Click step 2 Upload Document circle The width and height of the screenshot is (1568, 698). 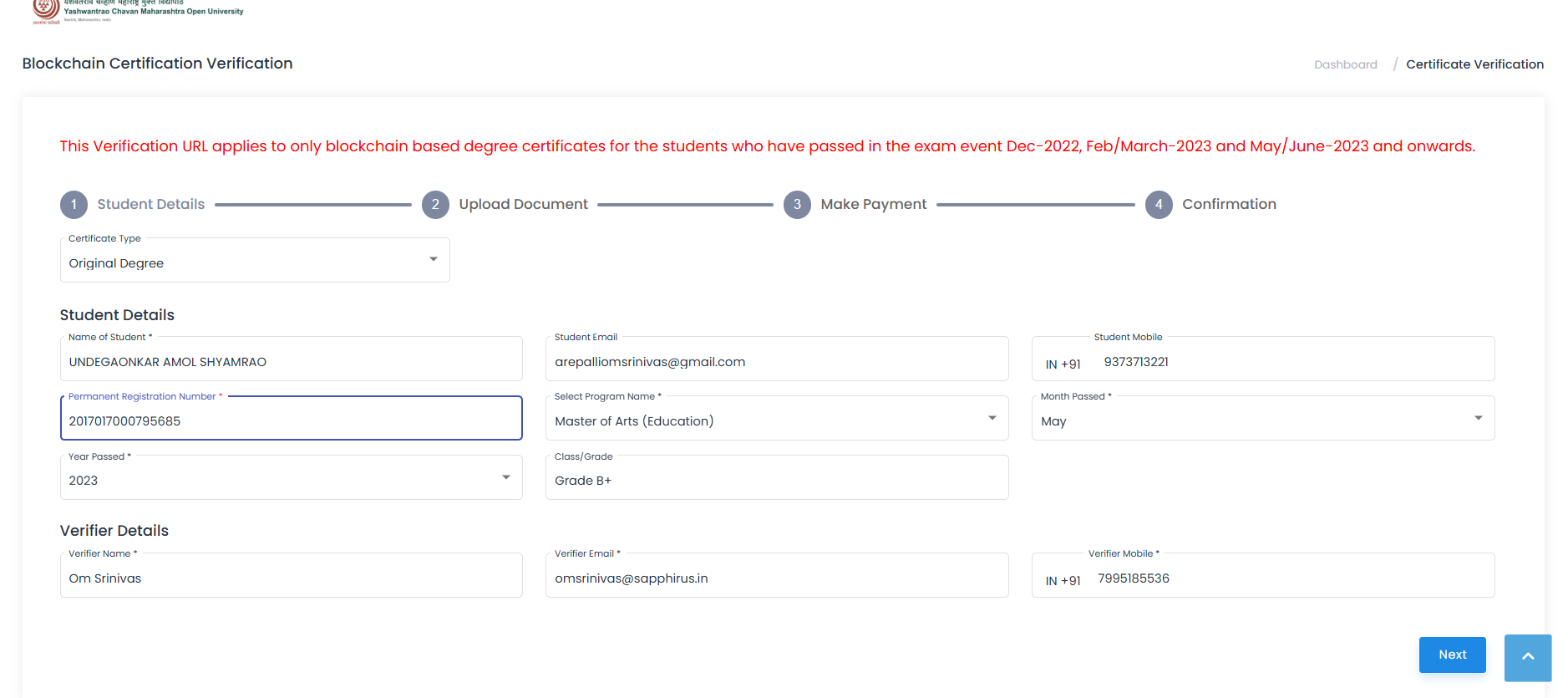(435, 205)
